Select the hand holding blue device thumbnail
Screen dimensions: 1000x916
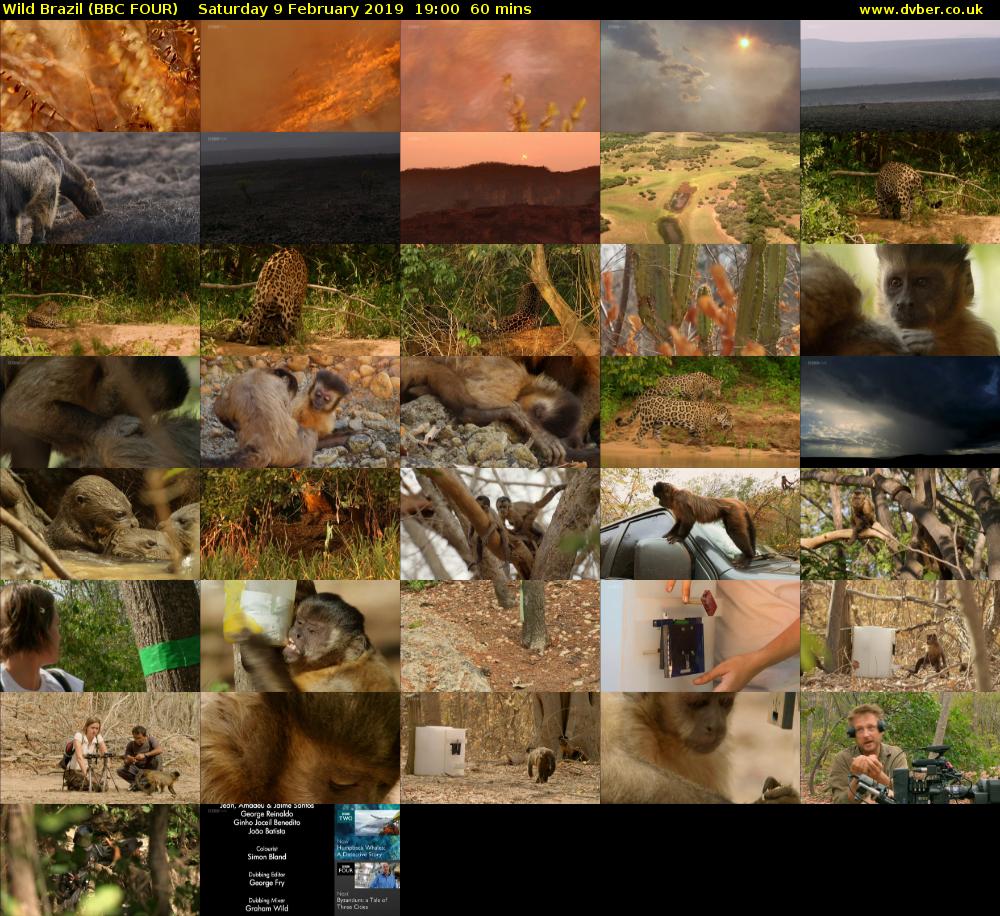(700, 636)
